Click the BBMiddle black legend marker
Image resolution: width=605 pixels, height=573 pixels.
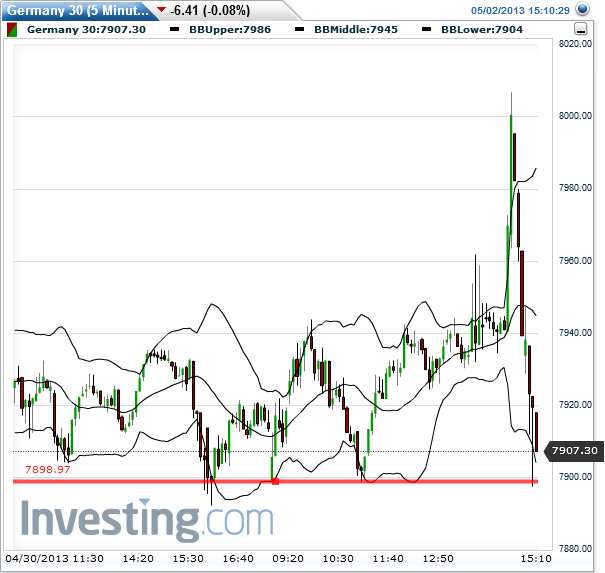pyautogui.click(x=299, y=29)
